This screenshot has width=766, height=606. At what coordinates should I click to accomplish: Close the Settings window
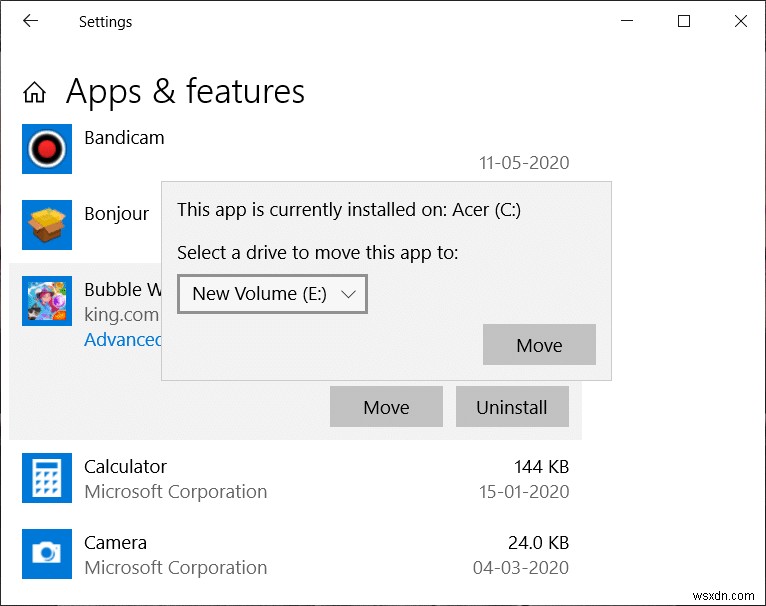[739, 21]
